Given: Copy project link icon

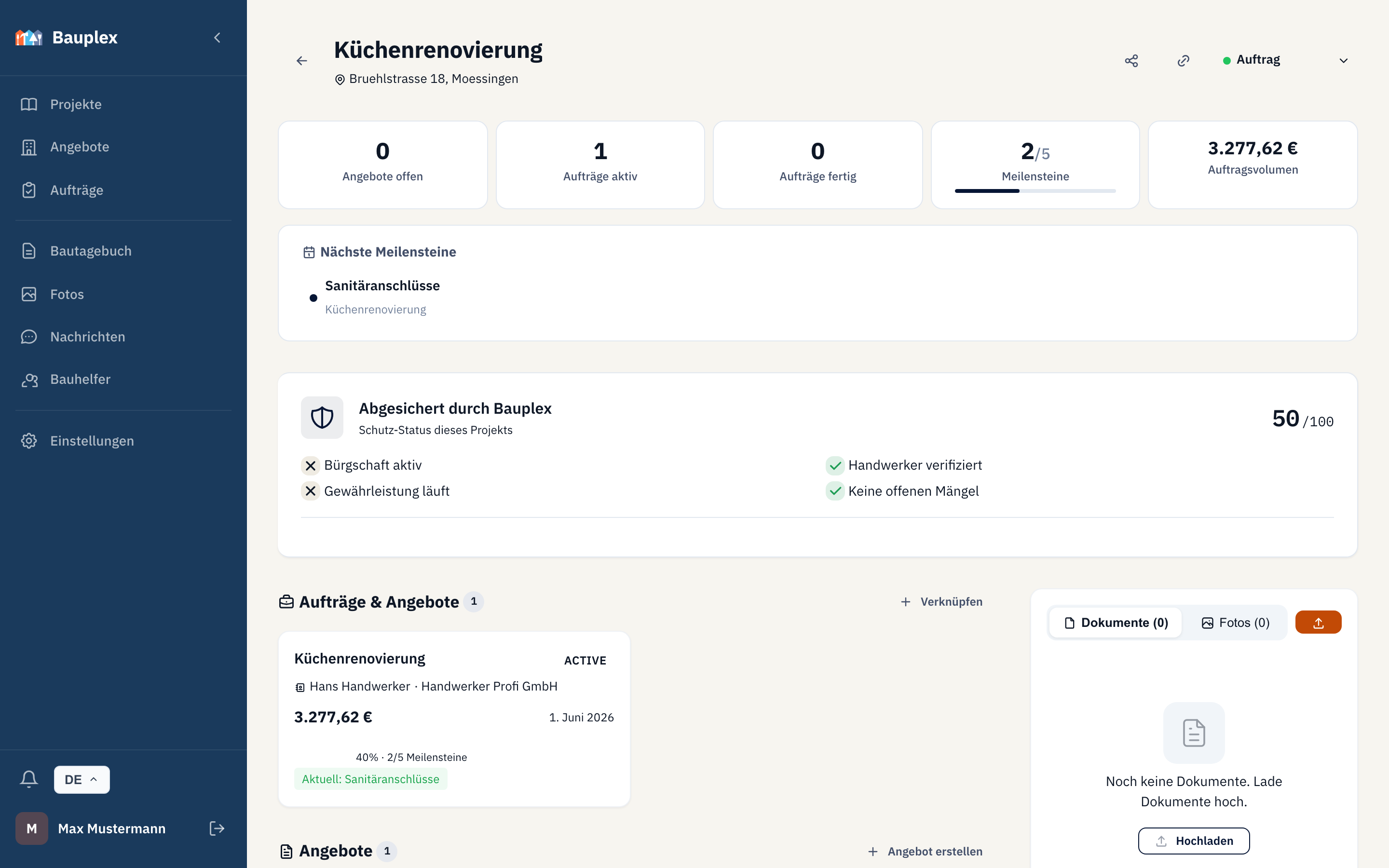Looking at the screenshot, I should pyautogui.click(x=1184, y=60).
